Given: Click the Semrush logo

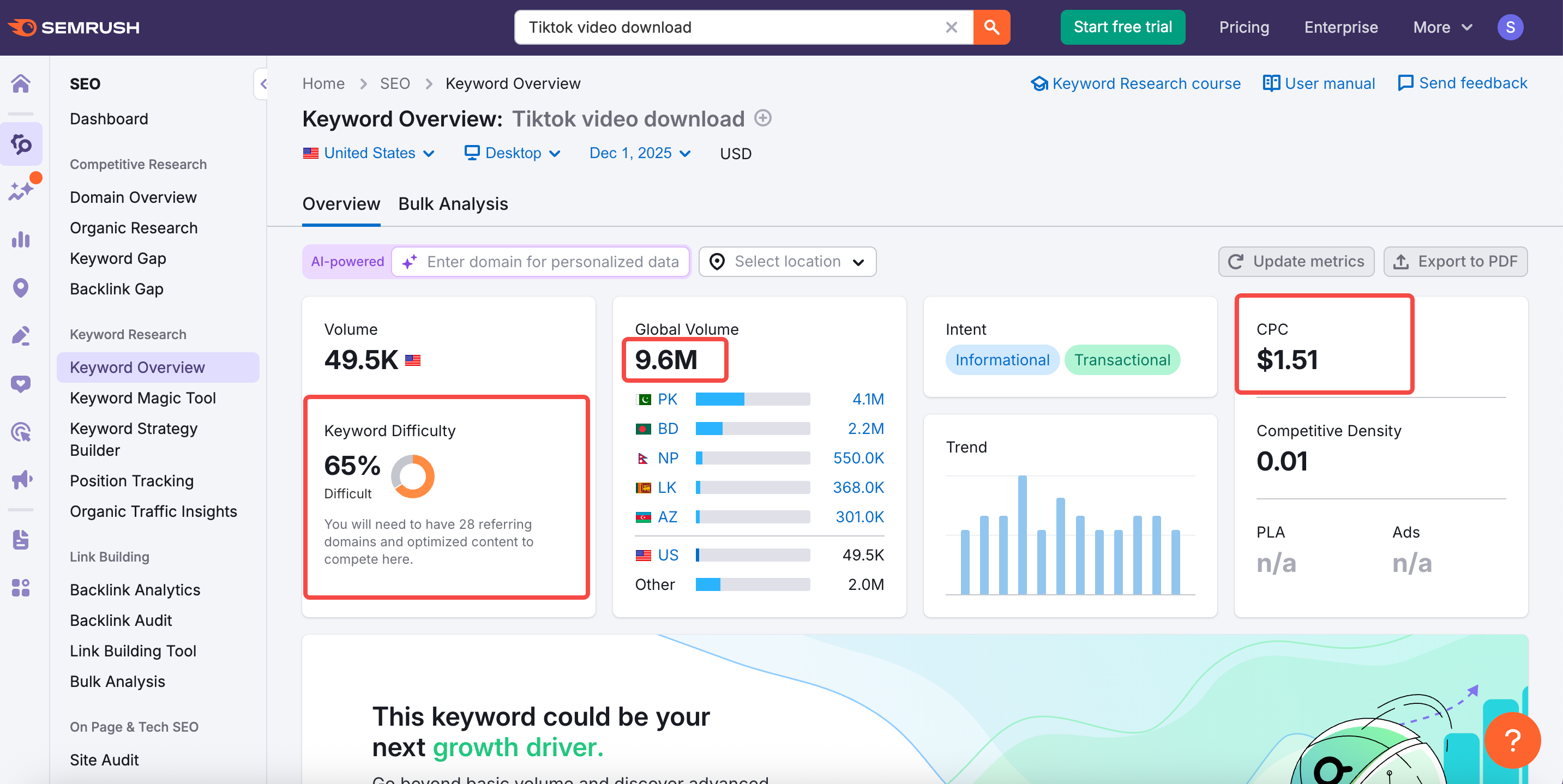Looking at the screenshot, I should click(74, 27).
